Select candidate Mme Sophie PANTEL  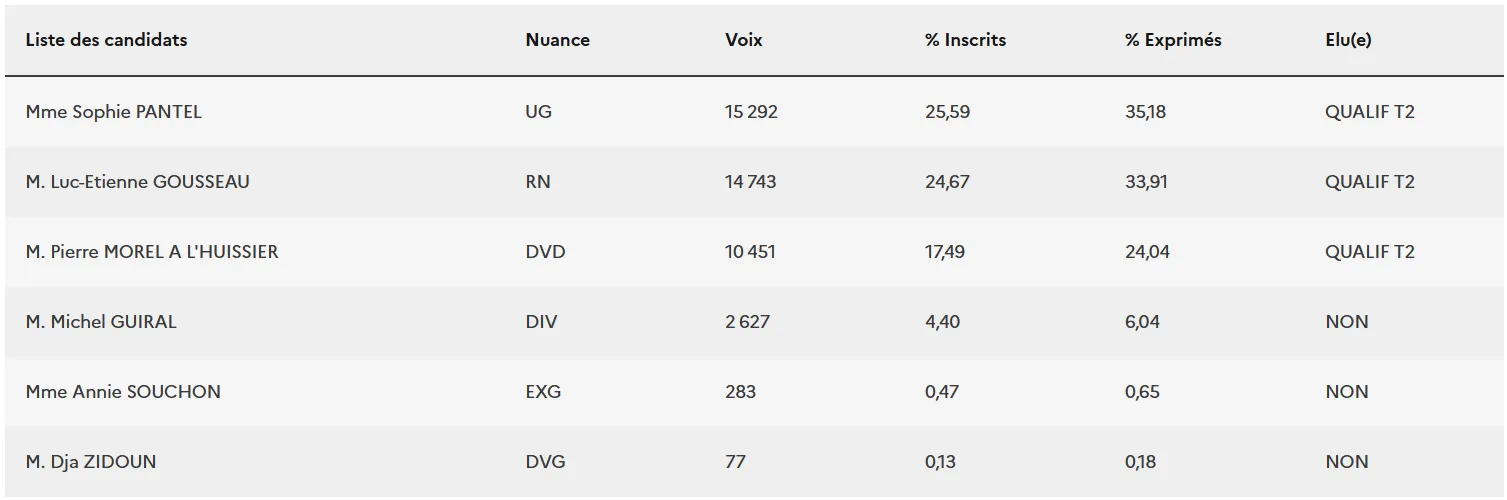113,112
